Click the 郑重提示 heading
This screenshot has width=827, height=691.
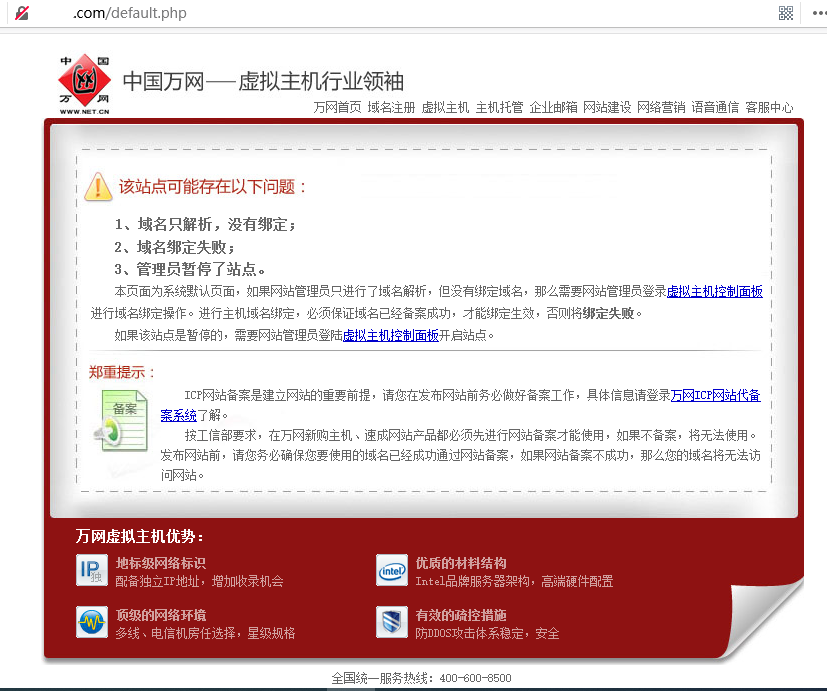[x=122, y=372]
